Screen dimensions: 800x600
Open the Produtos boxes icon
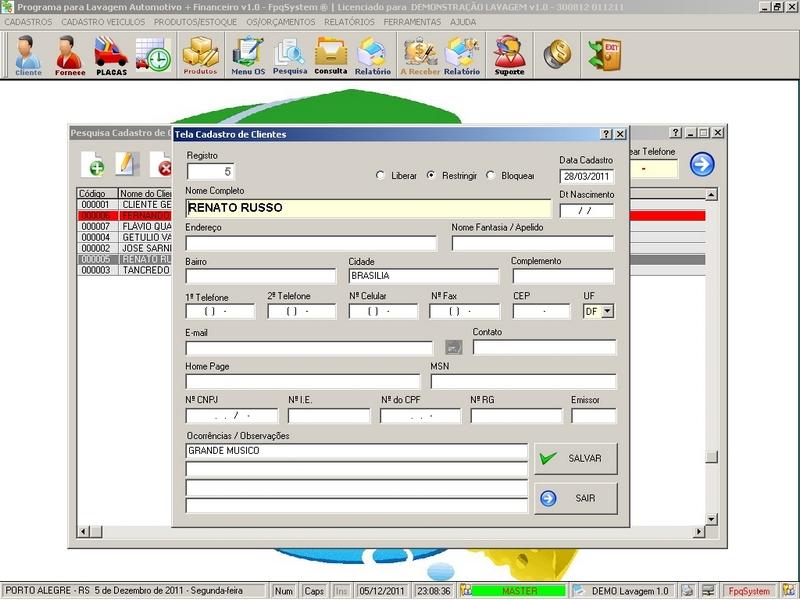(200, 55)
